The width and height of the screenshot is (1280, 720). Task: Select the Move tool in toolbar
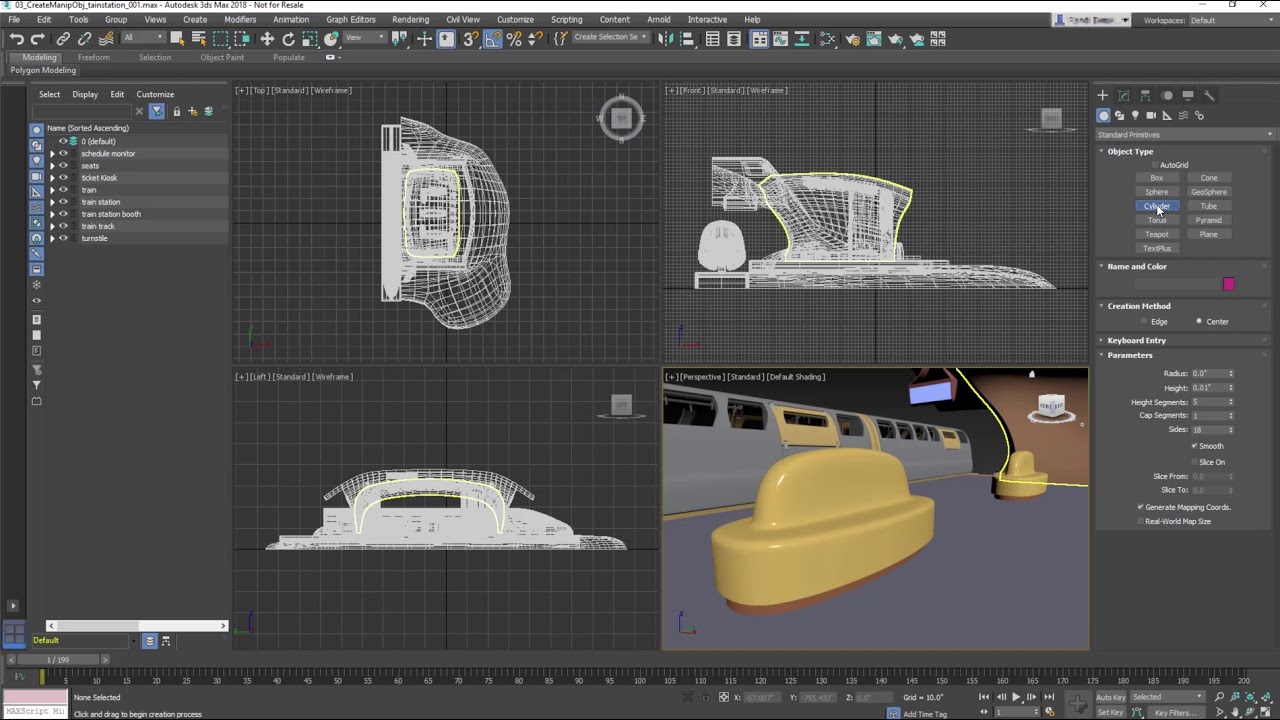267,39
